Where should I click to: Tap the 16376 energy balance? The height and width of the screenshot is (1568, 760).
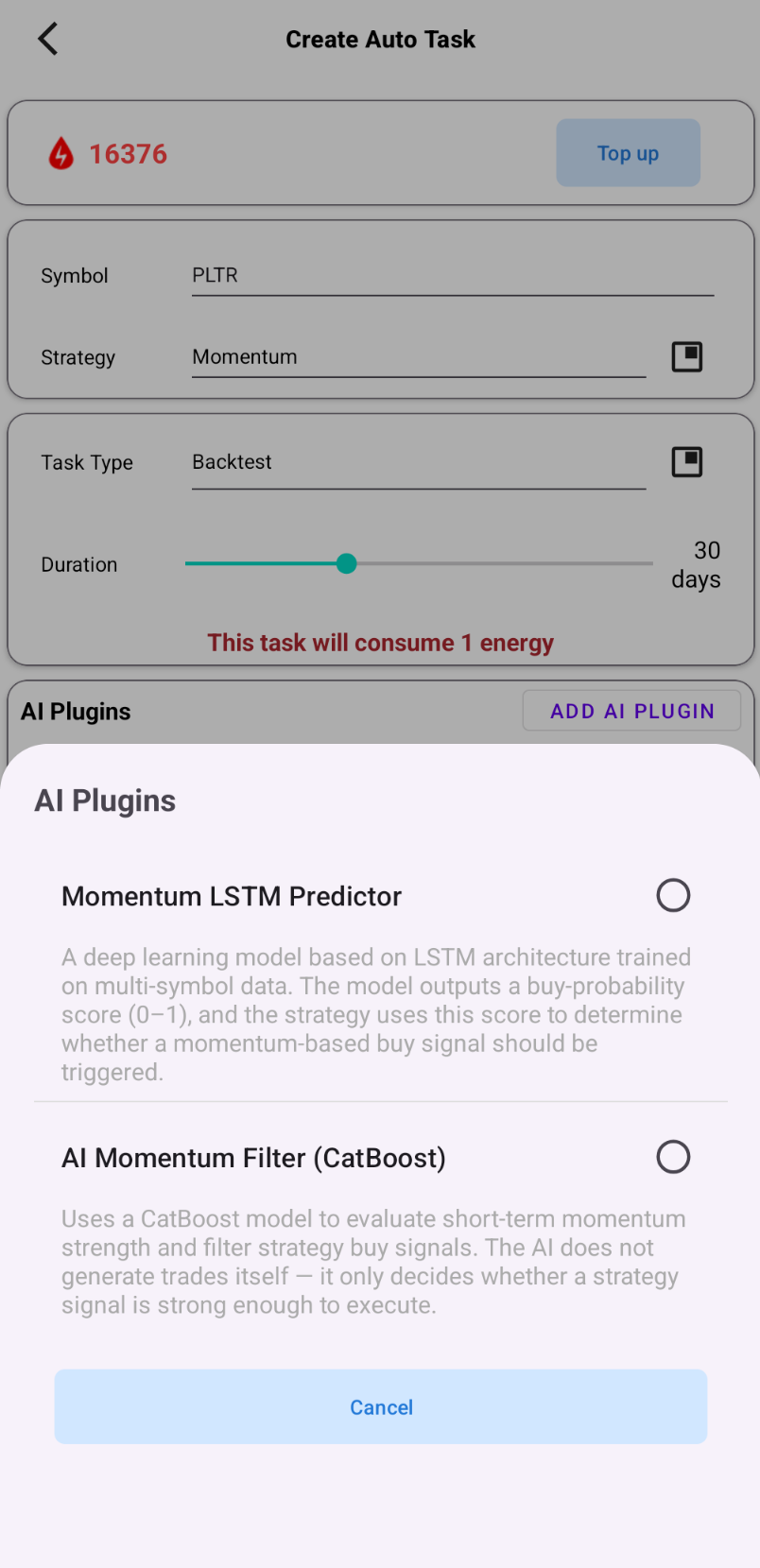129,154
